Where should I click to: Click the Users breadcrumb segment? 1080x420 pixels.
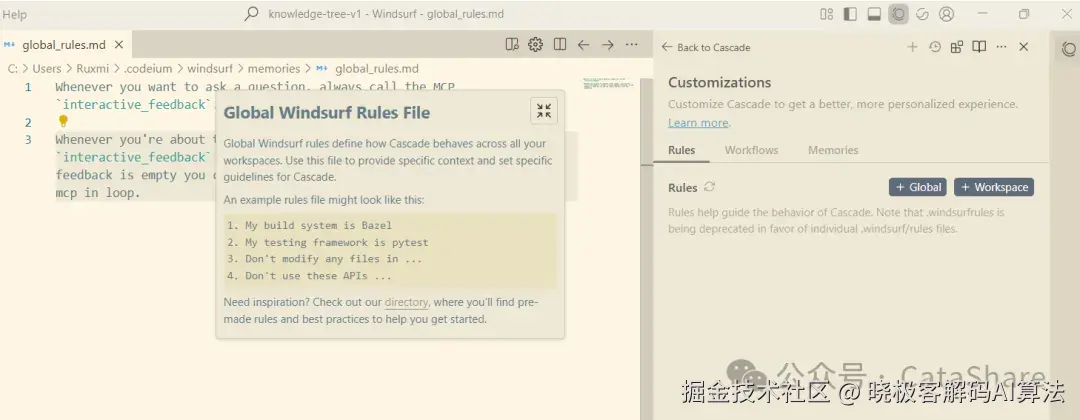coord(47,68)
